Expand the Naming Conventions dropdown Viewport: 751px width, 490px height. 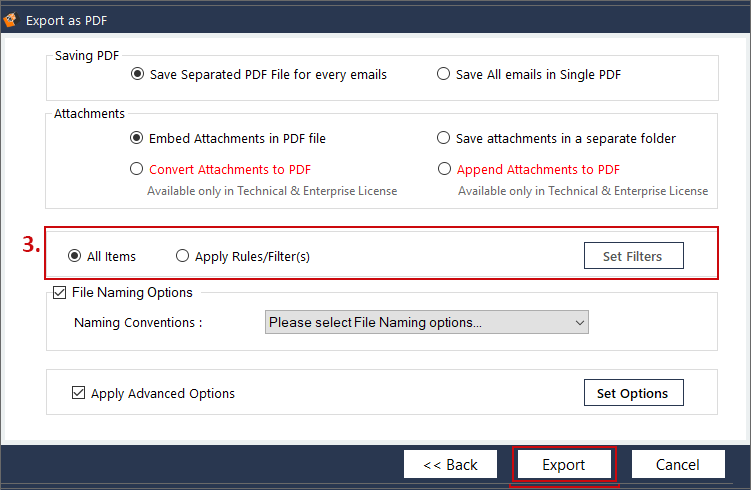click(427, 322)
